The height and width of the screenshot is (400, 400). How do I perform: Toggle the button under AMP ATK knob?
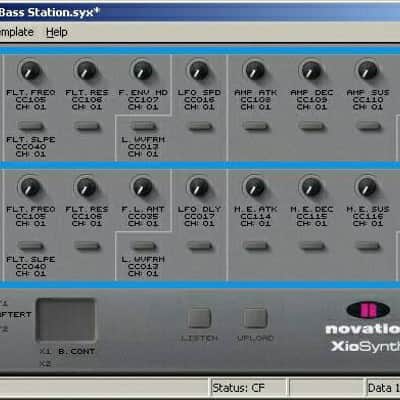point(256,126)
